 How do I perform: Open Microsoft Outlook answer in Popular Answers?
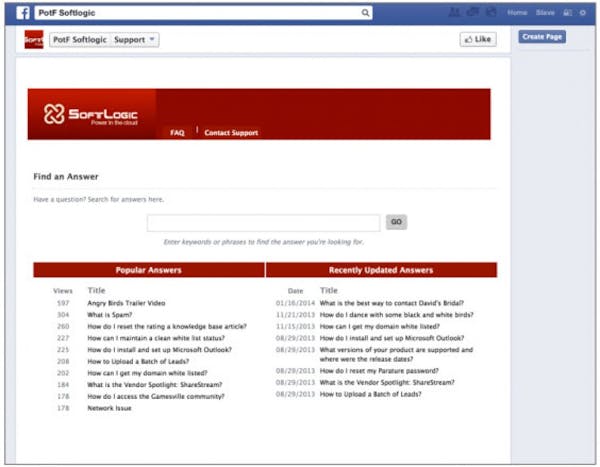[x=160, y=350]
